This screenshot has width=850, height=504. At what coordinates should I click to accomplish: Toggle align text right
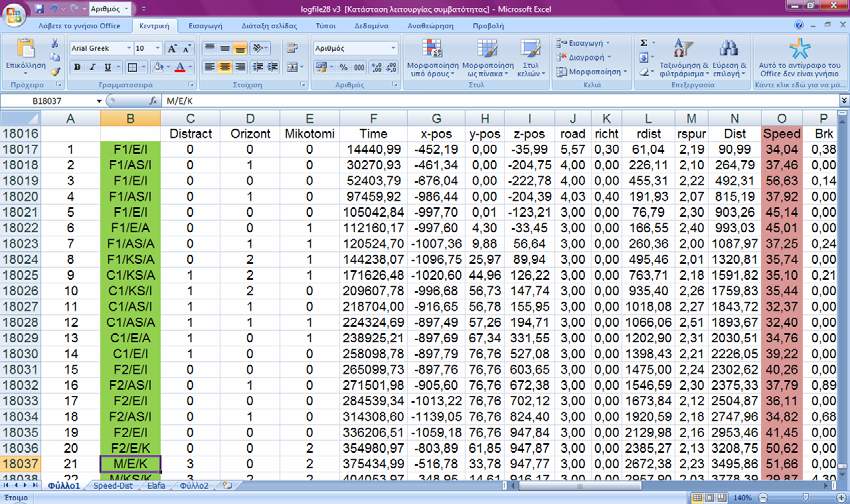click(x=240, y=67)
